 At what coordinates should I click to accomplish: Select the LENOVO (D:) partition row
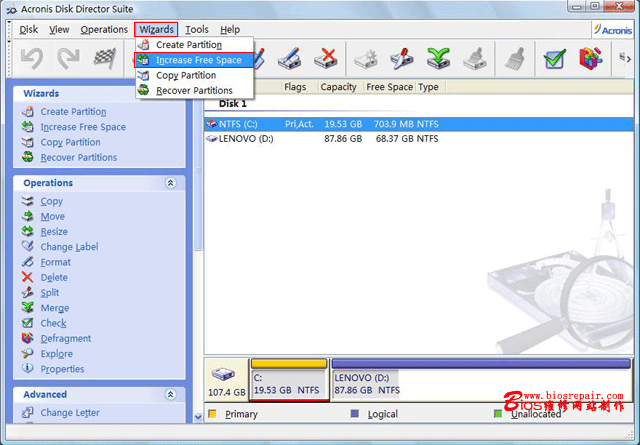[x=419, y=139]
